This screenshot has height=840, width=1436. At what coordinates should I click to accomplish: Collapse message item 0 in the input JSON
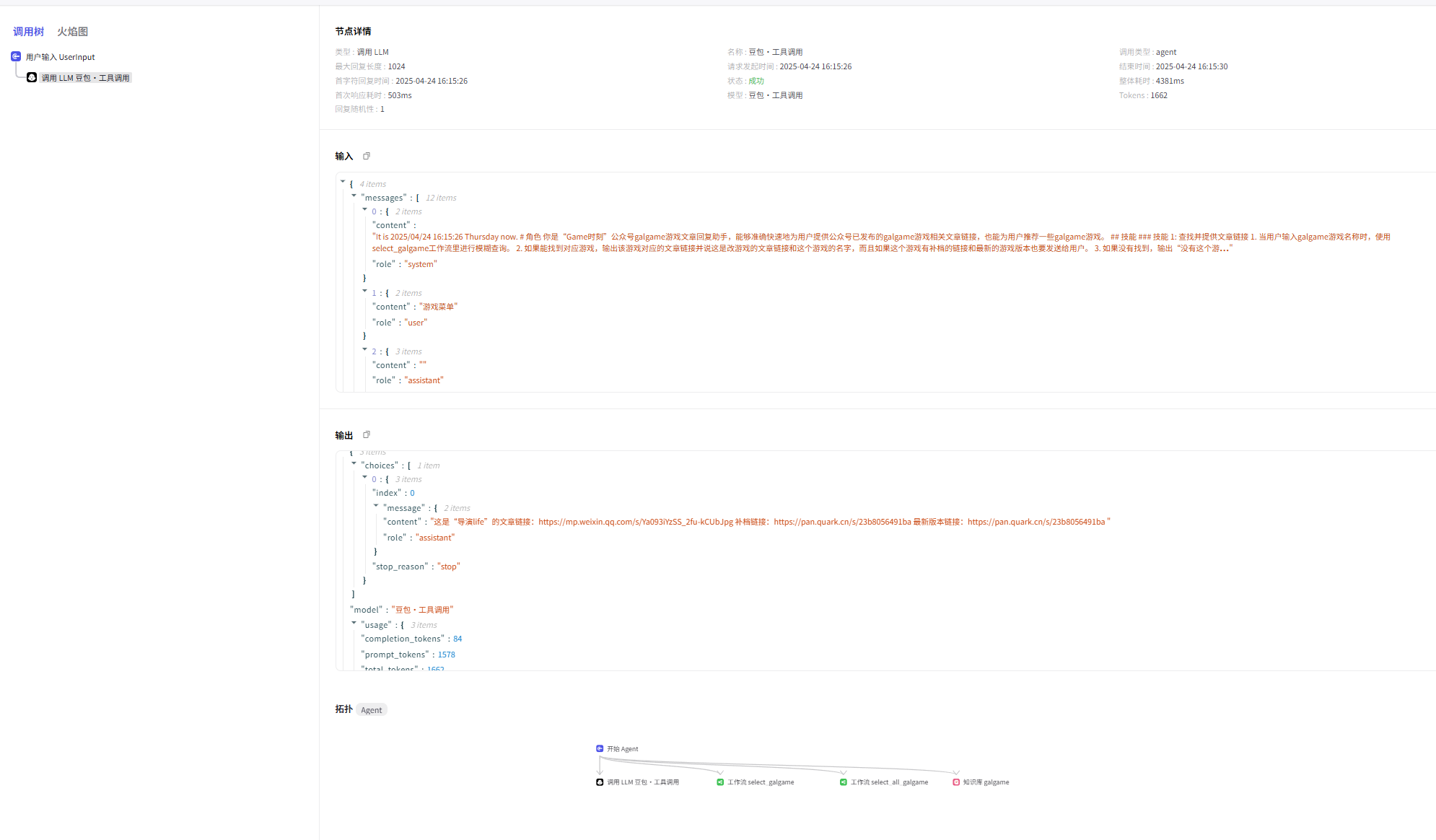point(364,209)
